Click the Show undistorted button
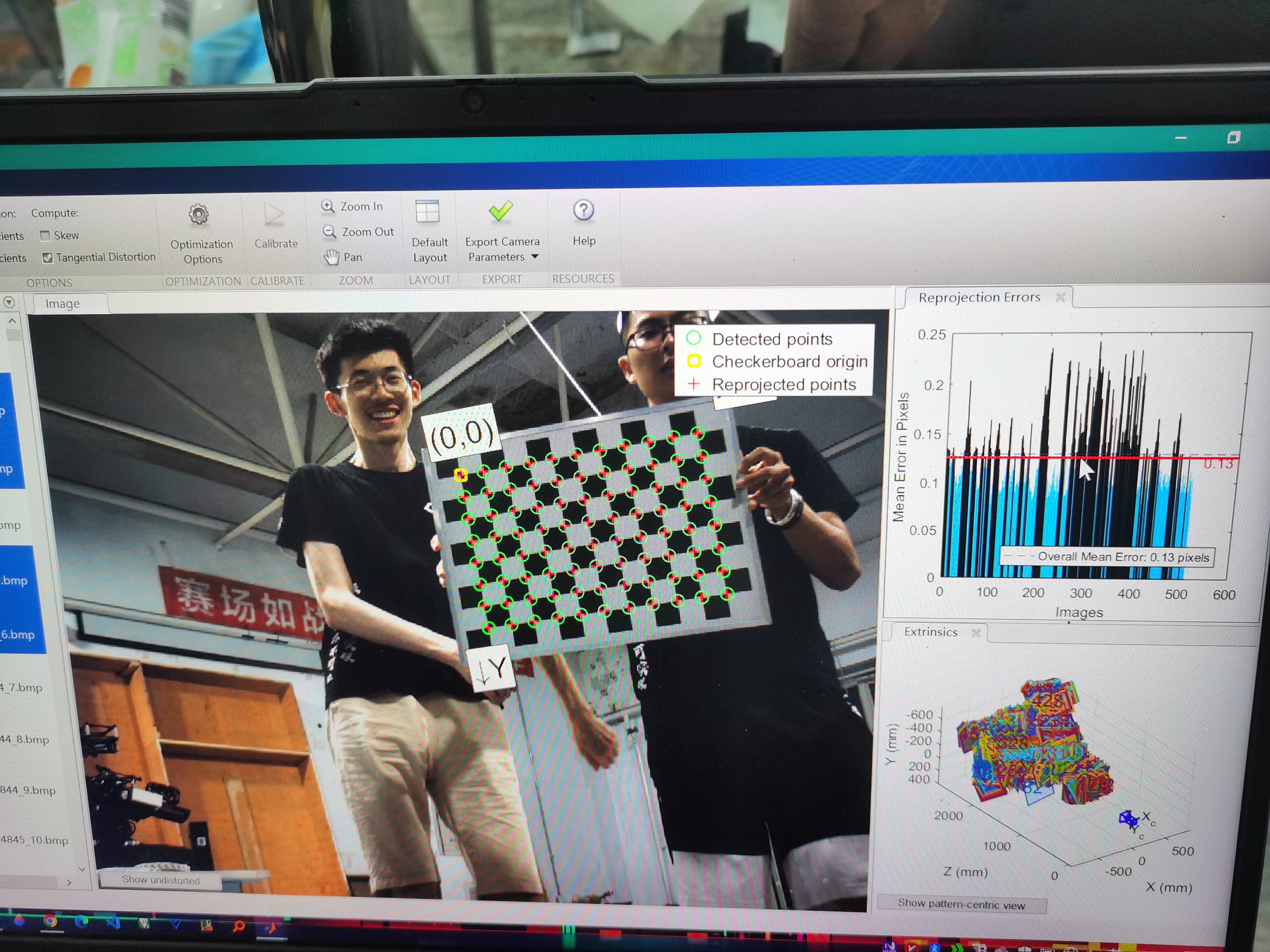1270x952 pixels. (161, 880)
